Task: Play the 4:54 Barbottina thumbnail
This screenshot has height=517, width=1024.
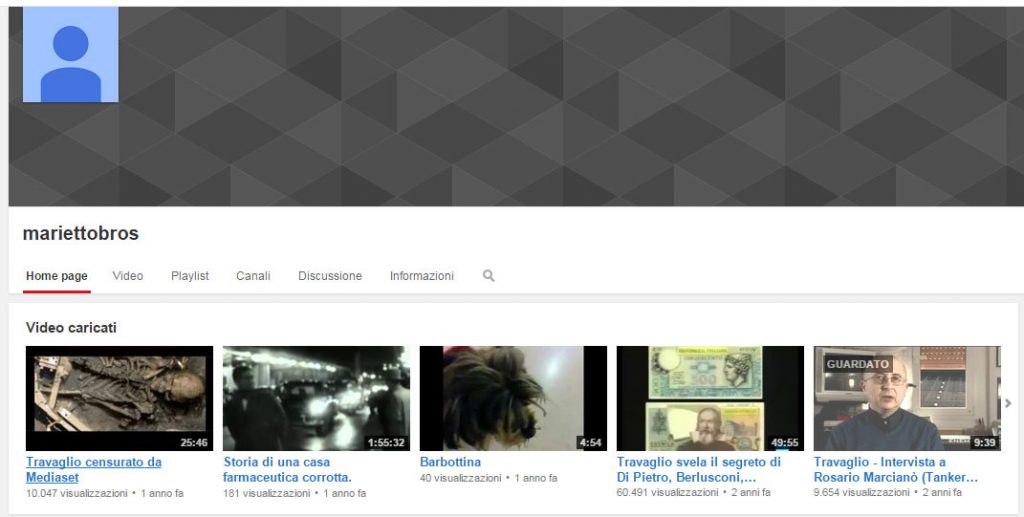Action: click(x=513, y=398)
